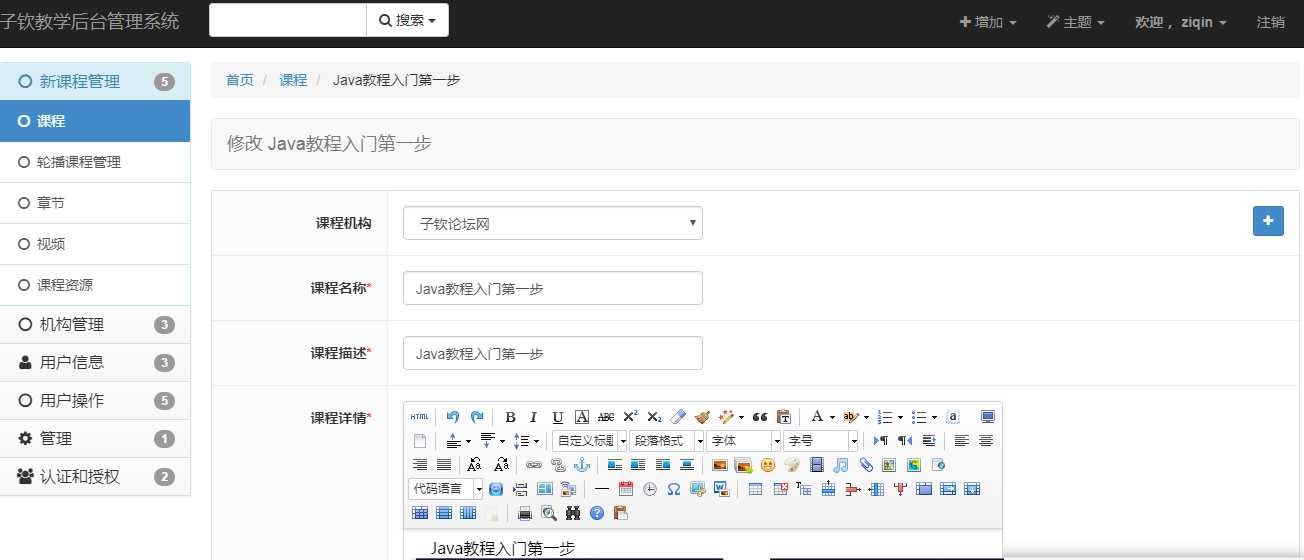Open the text highlight color dropdown
This screenshot has height=560, width=1304.
(866, 417)
